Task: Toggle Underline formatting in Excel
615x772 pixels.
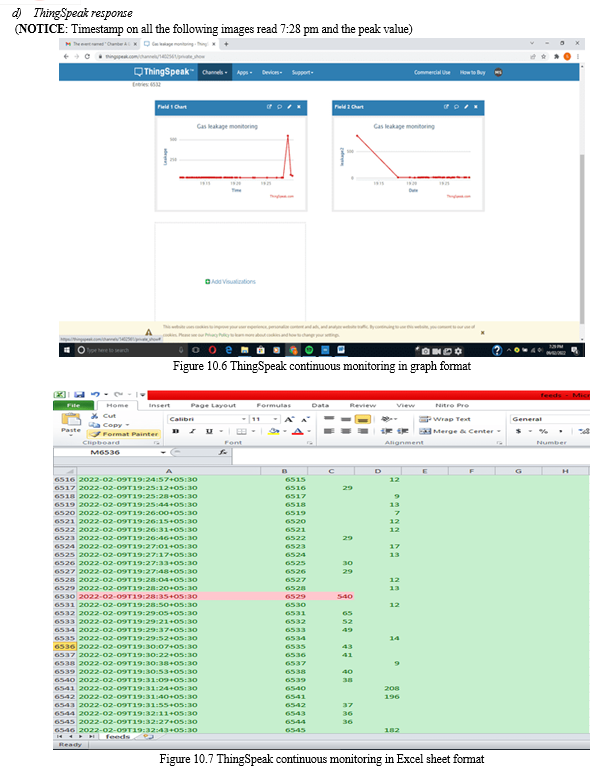Action: click(209, 431)
